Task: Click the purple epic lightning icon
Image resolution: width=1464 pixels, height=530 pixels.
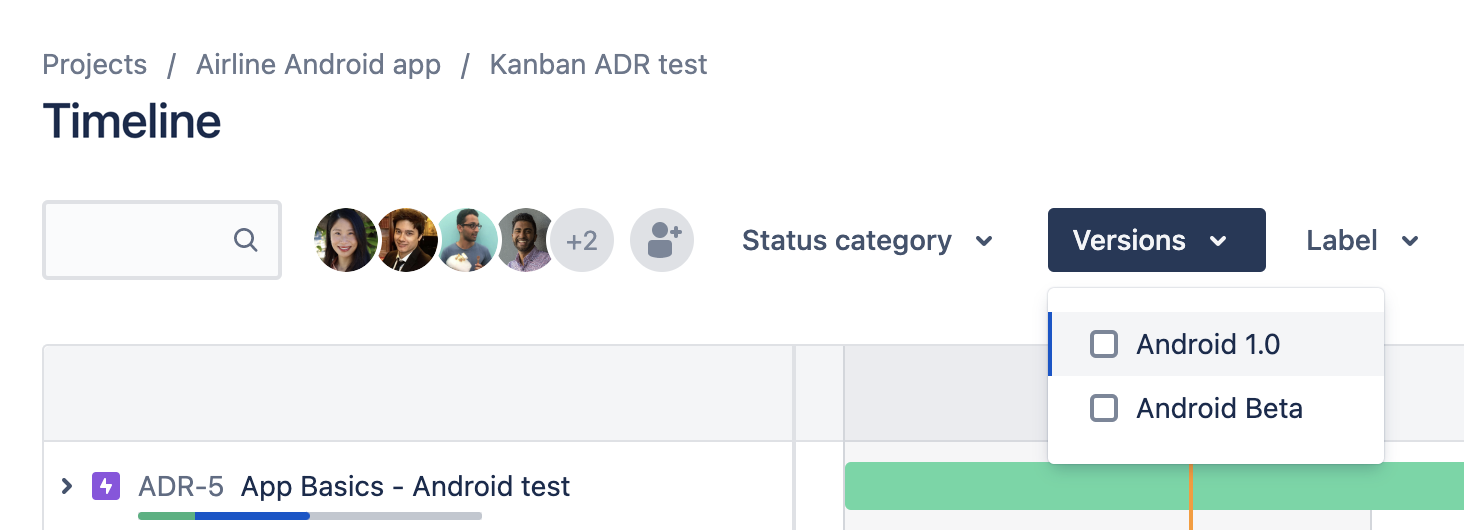Action: pyautogui.click(x=106, y=487)
